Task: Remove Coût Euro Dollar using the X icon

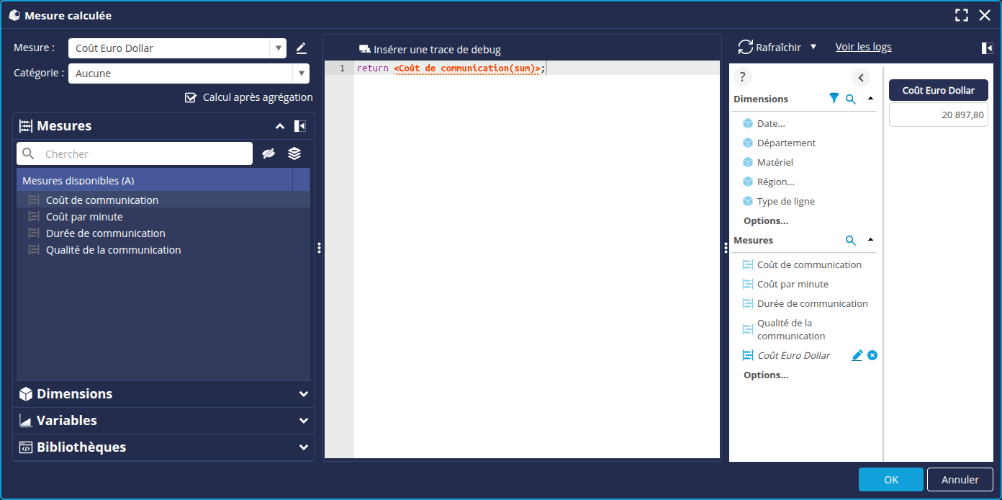Action: (x=872, y=356)
